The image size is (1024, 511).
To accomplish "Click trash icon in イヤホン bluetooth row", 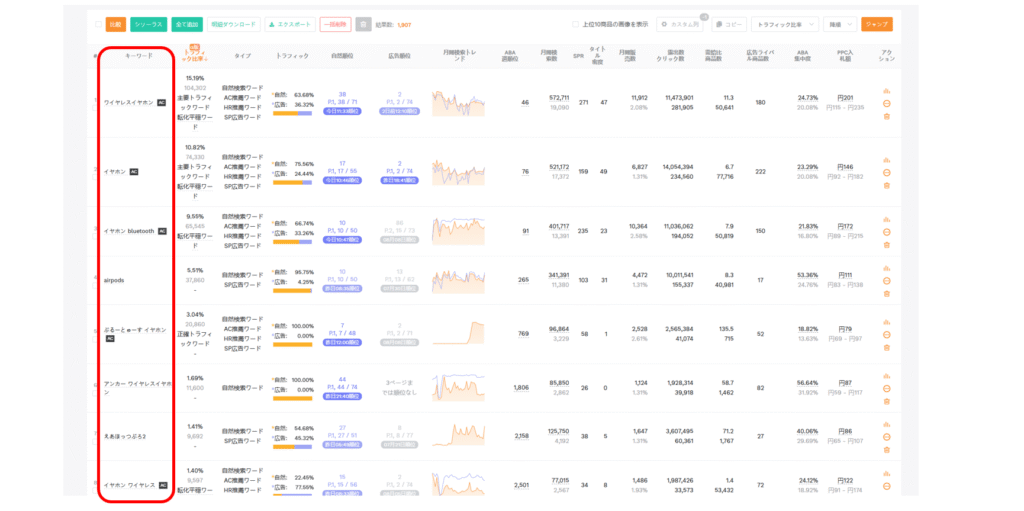I will point(886,244).
